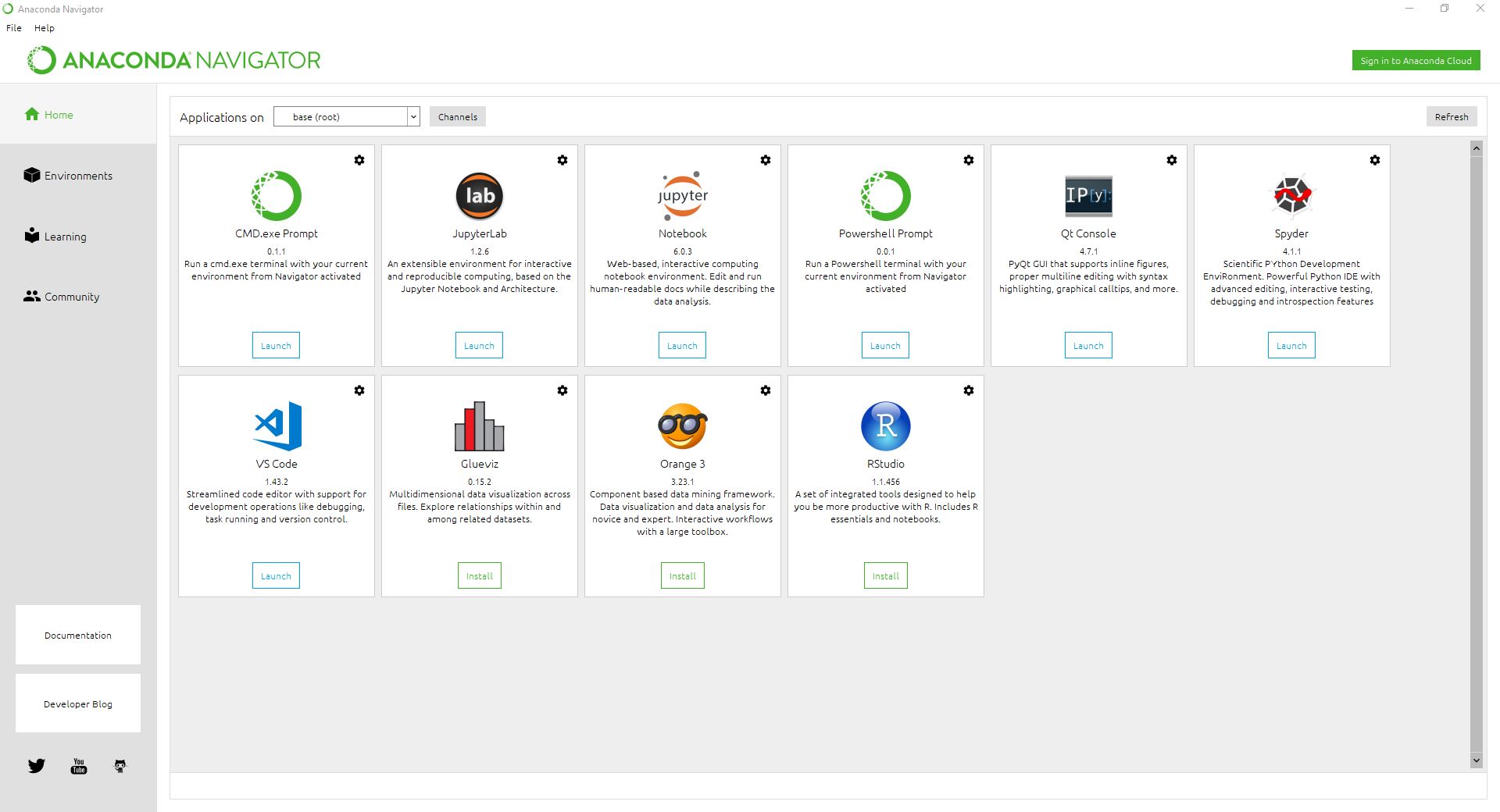Screen dimensions: 1500x812
Task: Open the Help menu
Action: (45, 27)
